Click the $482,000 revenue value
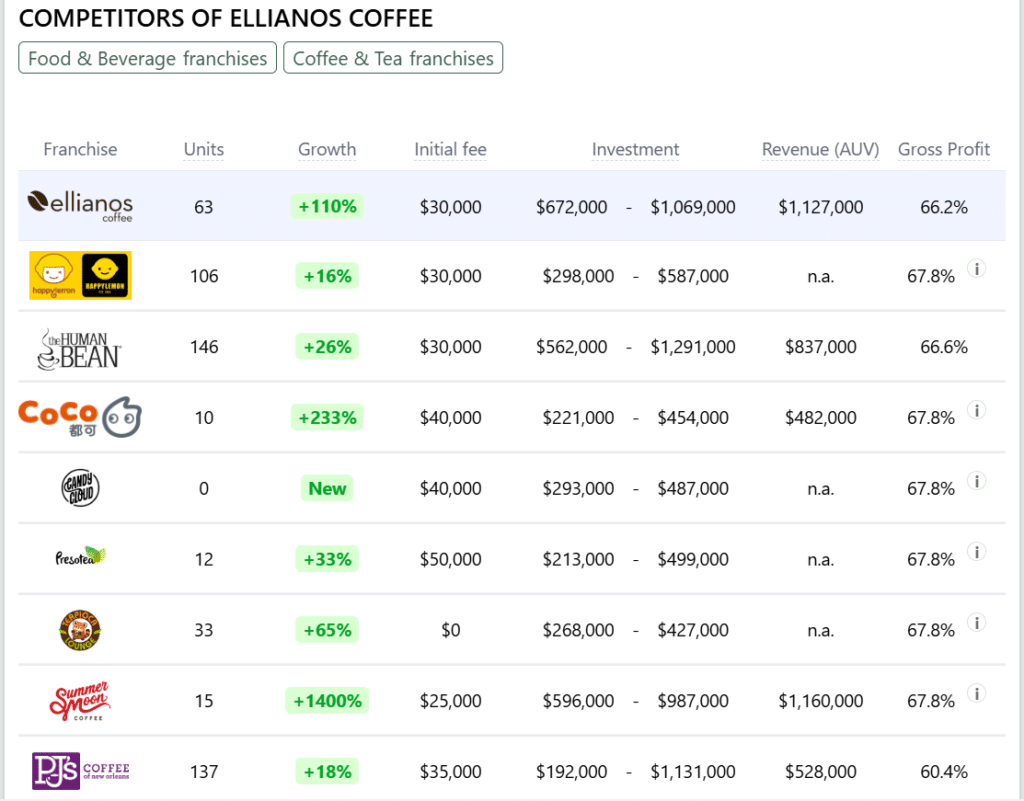Image resolution: width=1024 pixels, height=801 pixels. pyautogui.click(x=820, y=417)
